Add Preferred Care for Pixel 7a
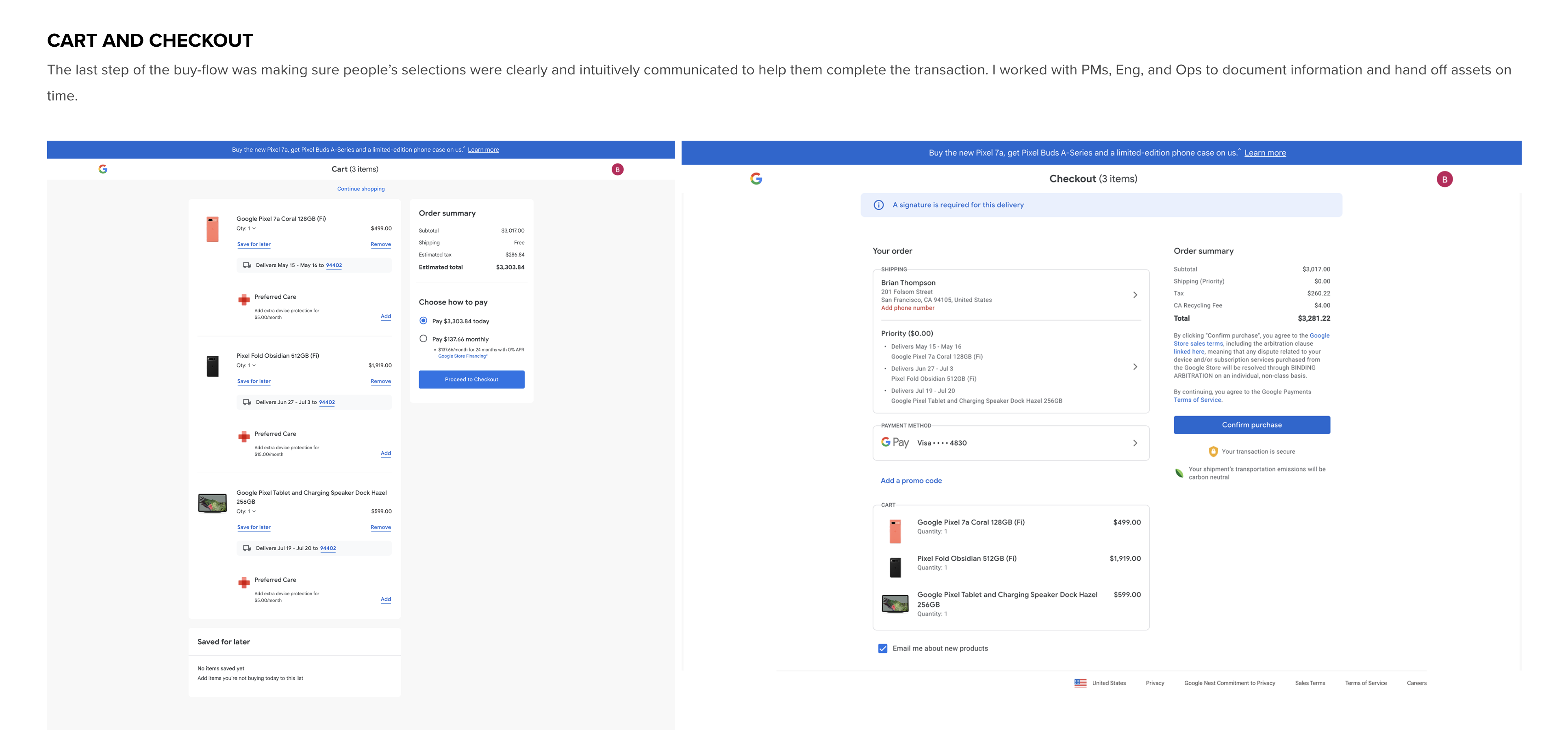This screenshot has width=1568, height=744. [x=386, y=317]
